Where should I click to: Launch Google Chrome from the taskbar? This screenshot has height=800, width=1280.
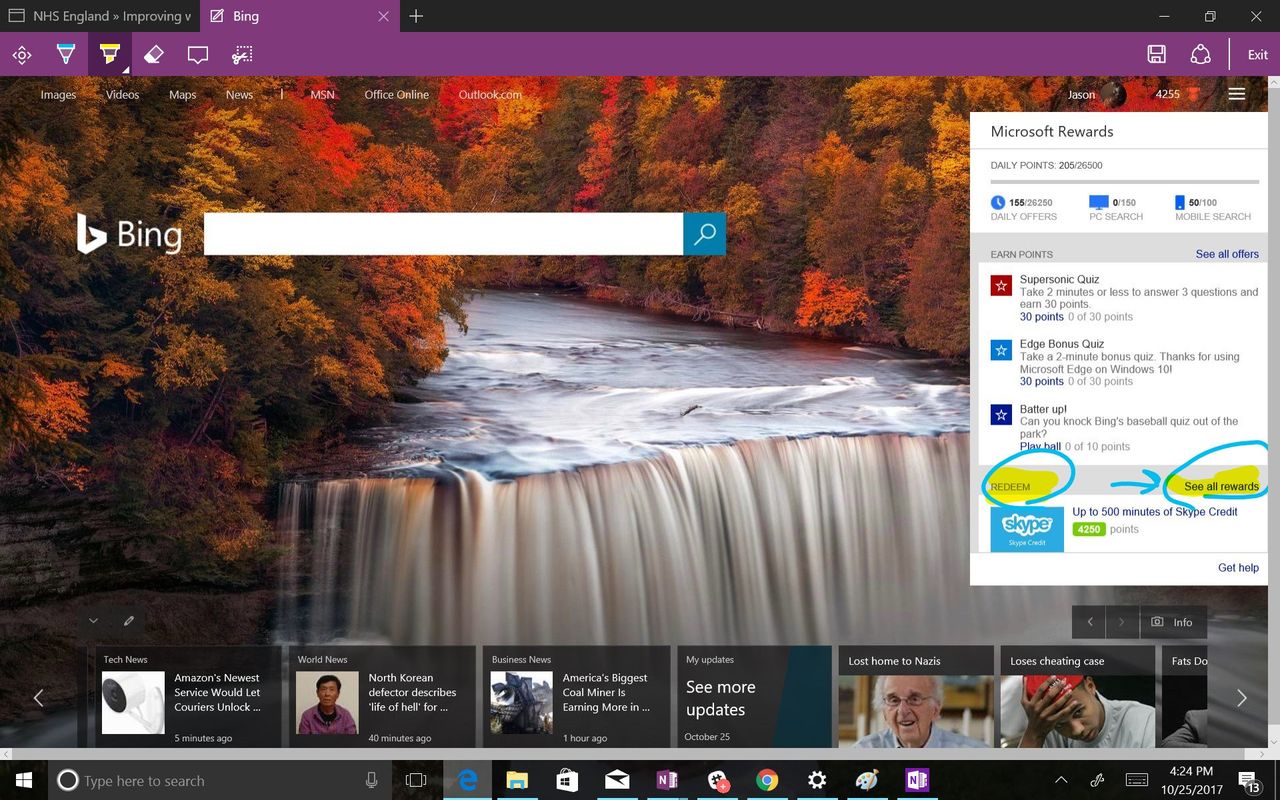(767, 780)
